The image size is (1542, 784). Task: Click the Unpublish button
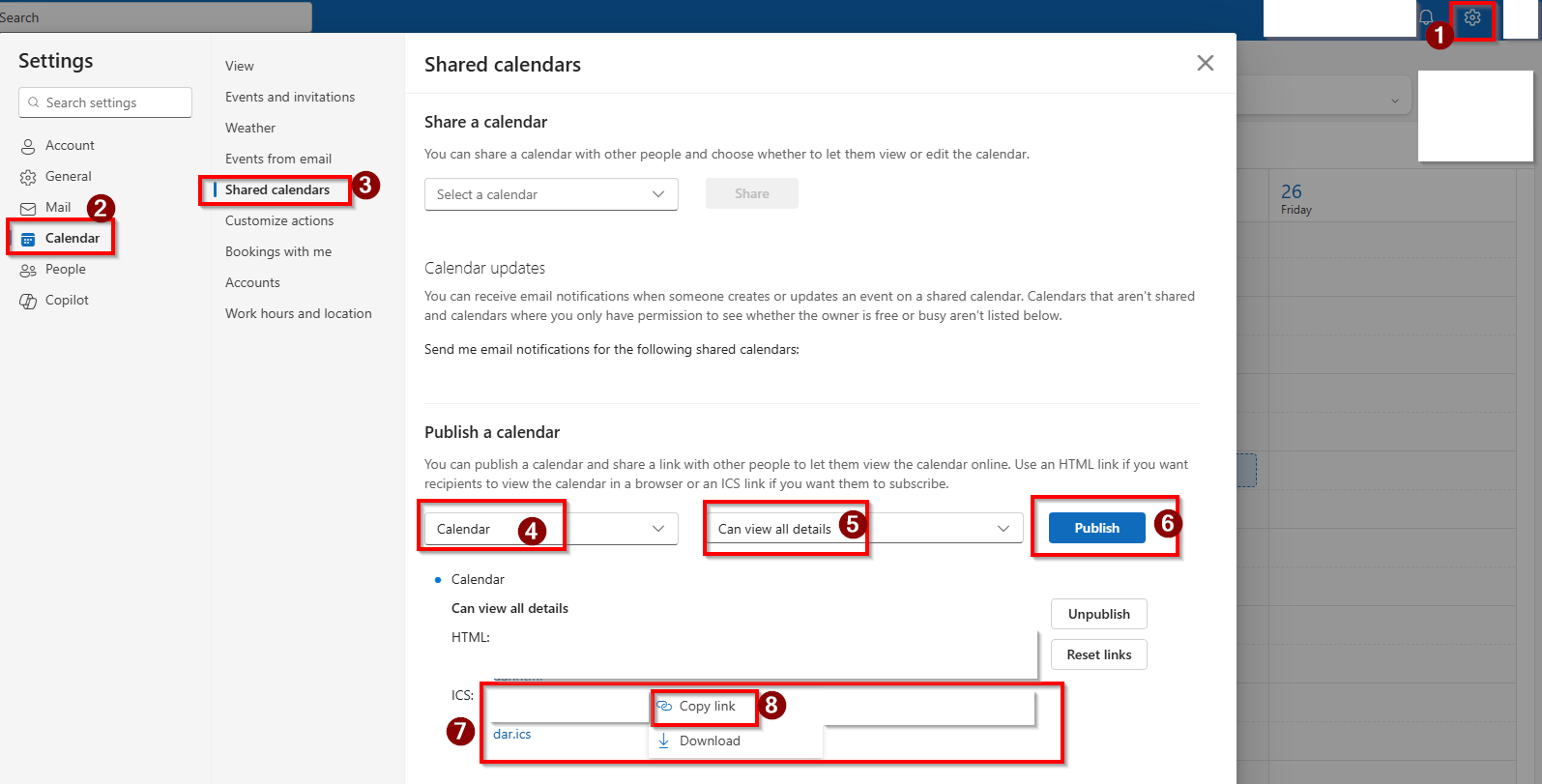1098,614
